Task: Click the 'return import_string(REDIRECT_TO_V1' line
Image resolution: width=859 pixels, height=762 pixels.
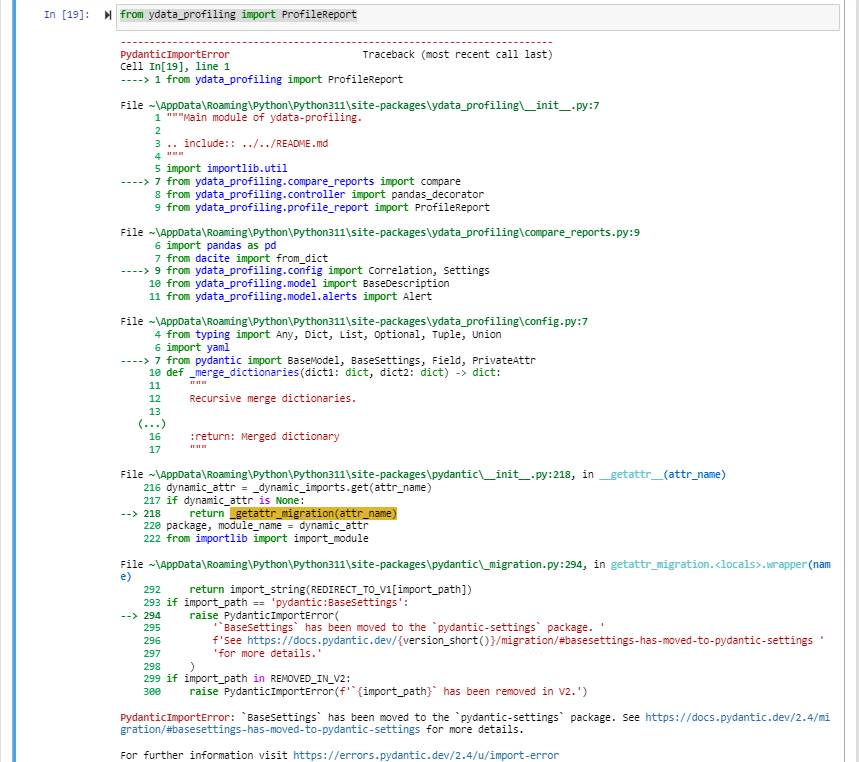Action: point(331,589)
